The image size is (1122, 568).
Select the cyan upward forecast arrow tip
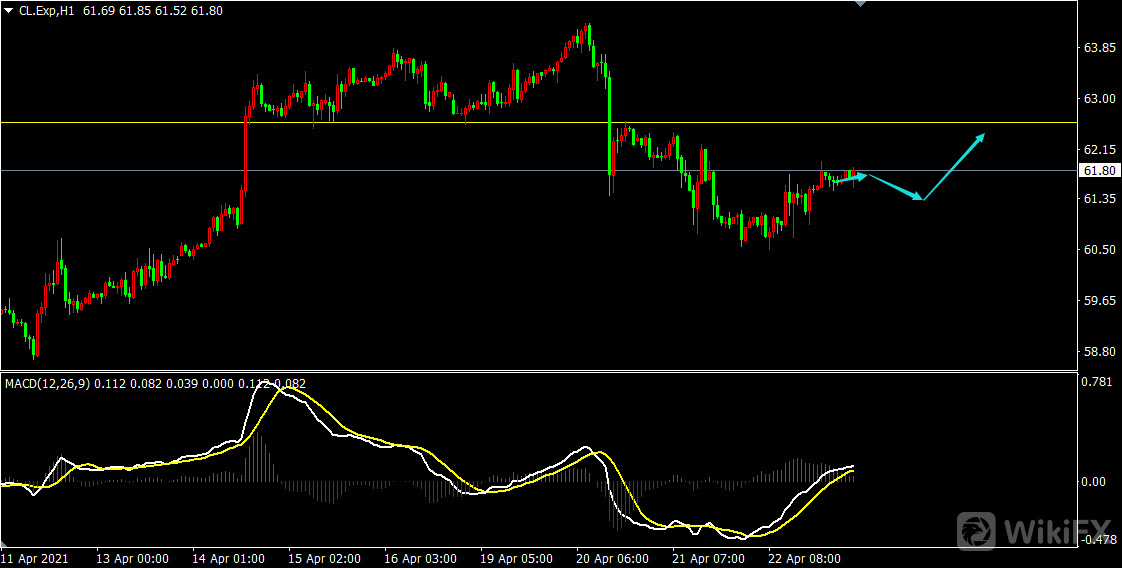(984, 135)
